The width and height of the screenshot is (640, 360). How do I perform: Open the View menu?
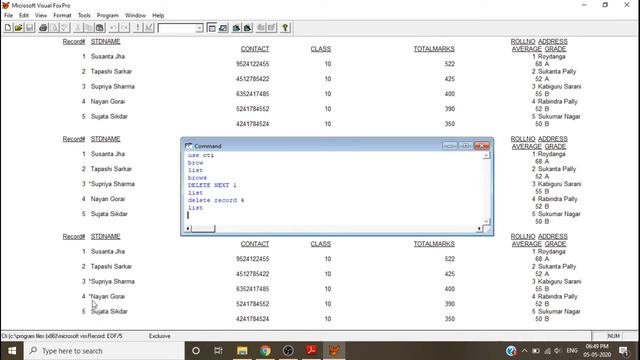pos(41,16)
